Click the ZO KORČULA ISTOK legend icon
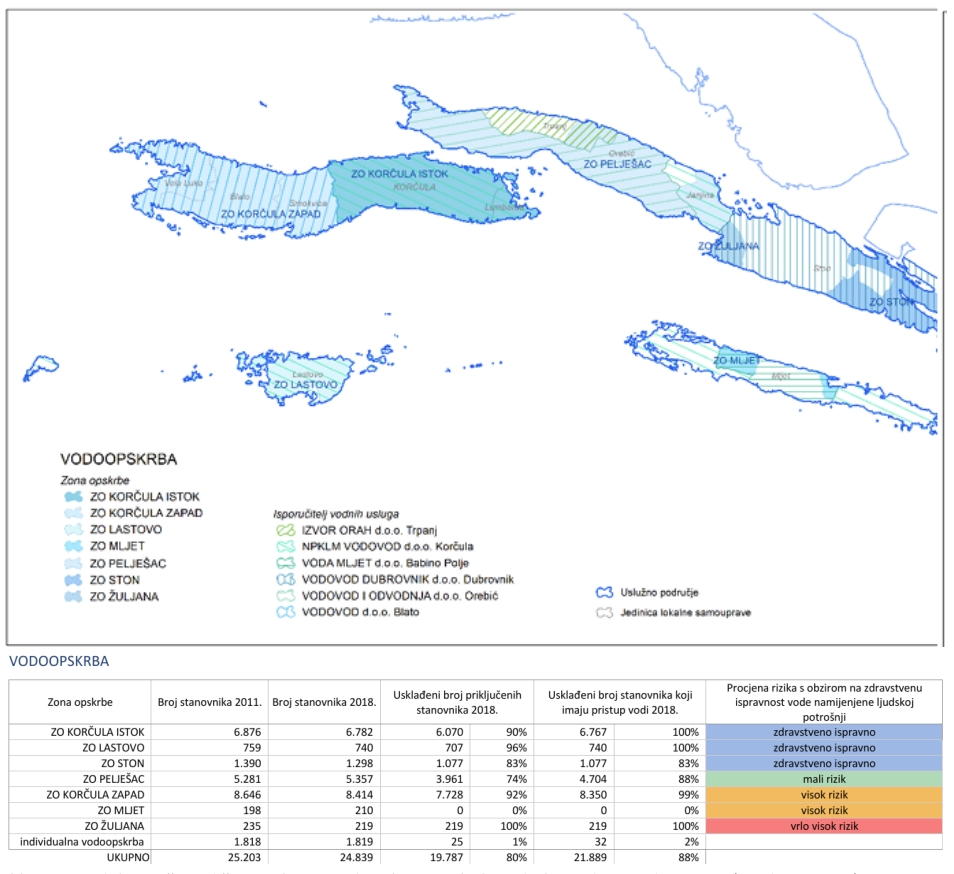The image size is (954, 874). point(73,496)
